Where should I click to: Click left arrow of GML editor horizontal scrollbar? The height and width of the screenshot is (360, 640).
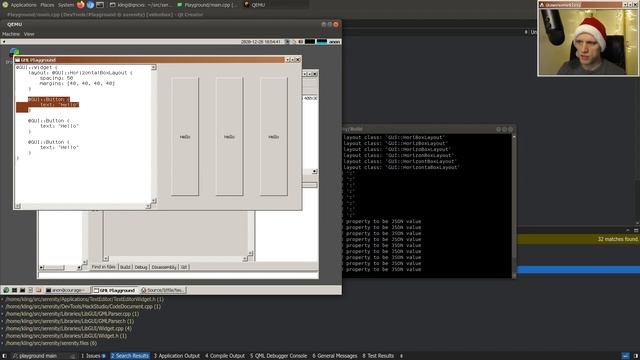point(18,206)
